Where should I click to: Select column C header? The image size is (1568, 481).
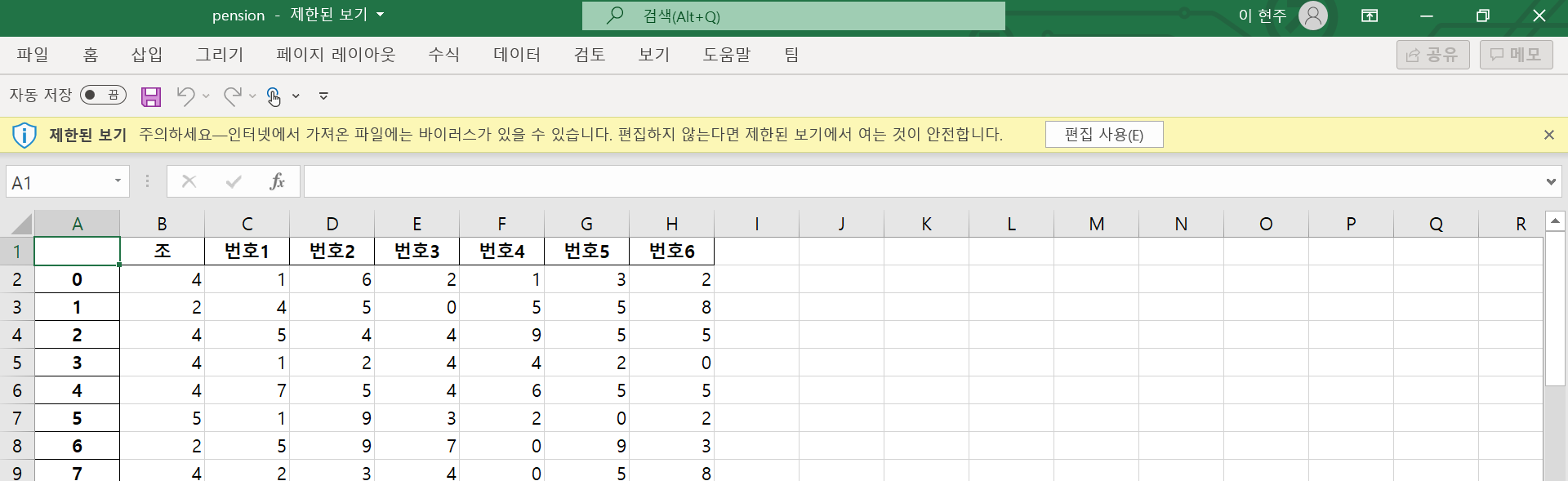tap(247, 224)
